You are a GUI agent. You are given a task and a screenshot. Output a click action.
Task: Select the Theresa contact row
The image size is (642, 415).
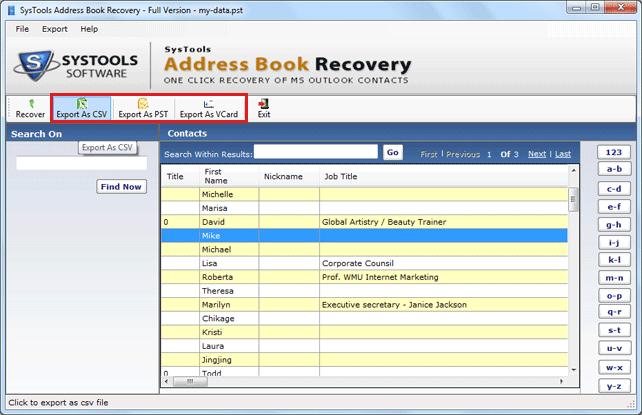364,291
